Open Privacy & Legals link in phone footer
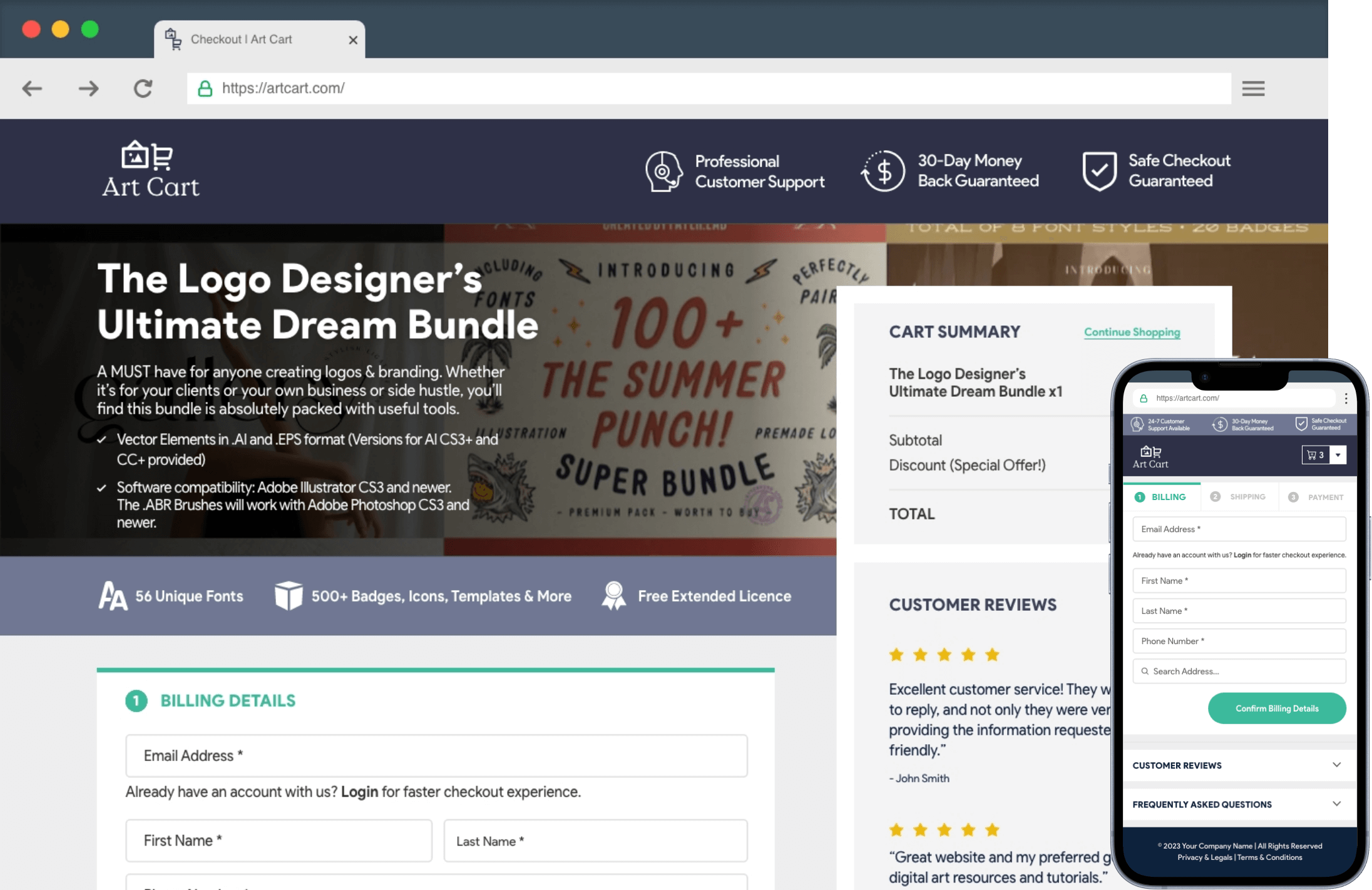 (1204, 857)
